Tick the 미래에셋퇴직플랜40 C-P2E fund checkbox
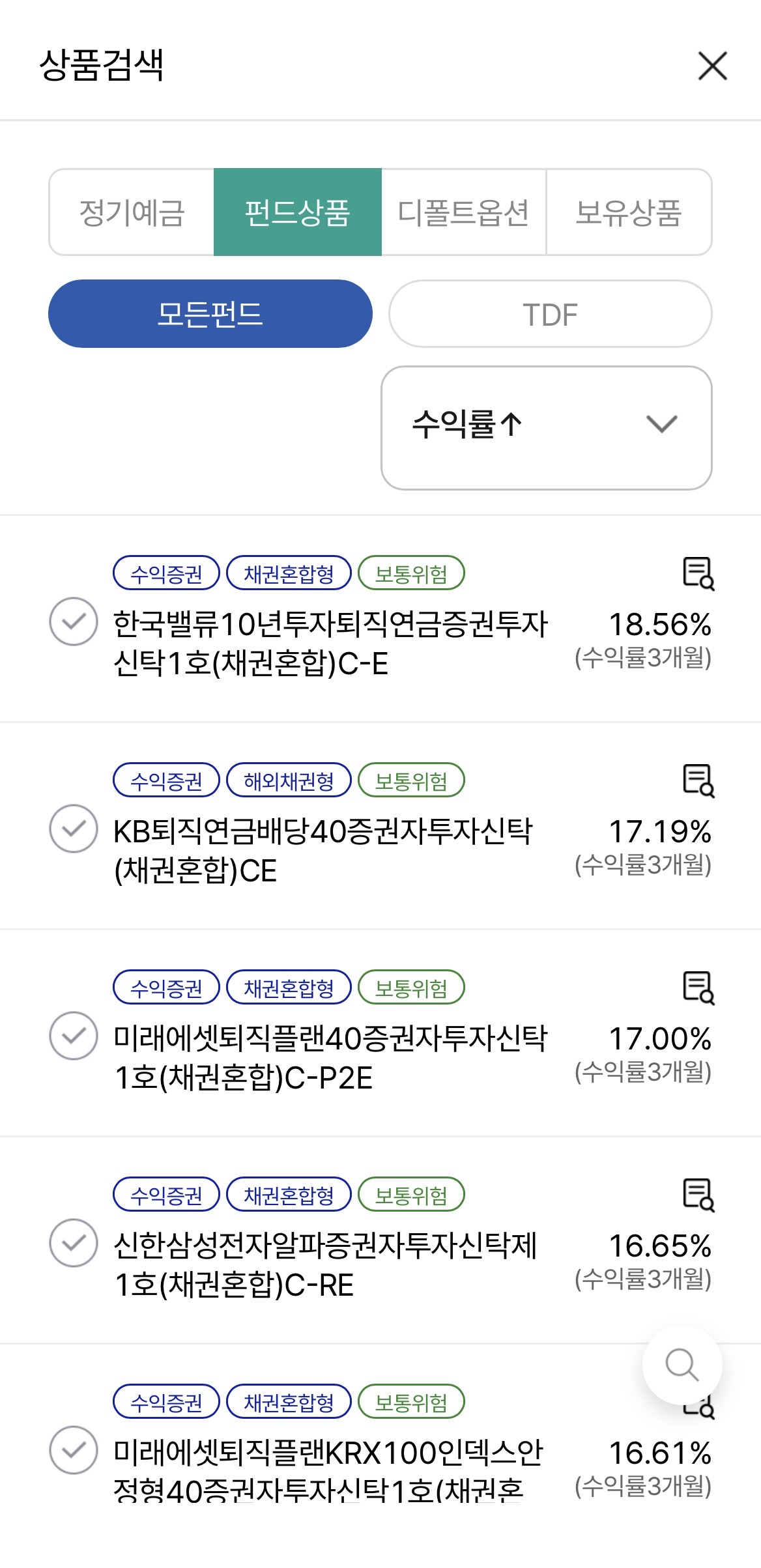This screenshot has height=1568, width=761. (74, 1036)
